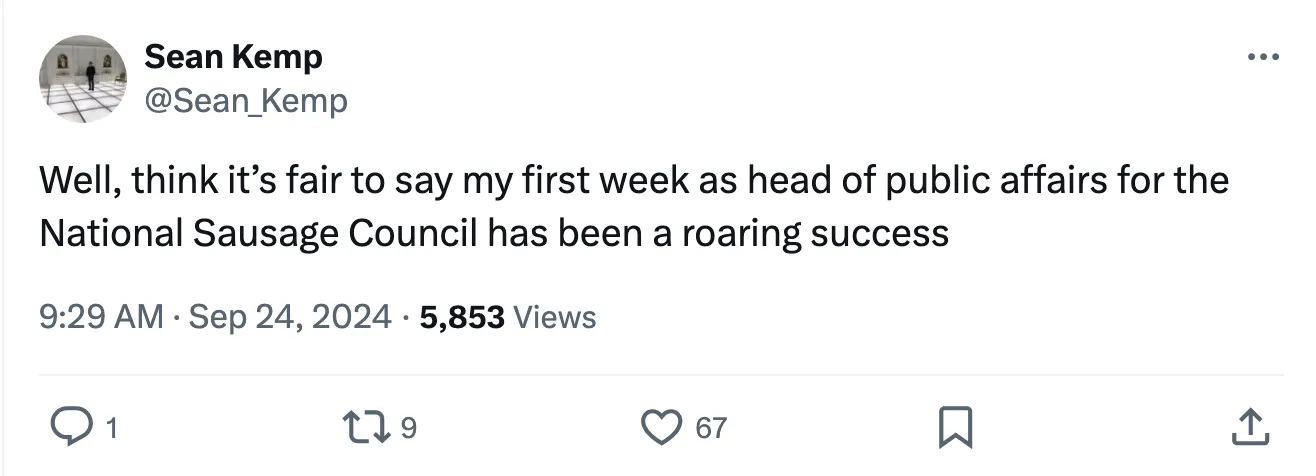Select the Sep 24, 2024 date
Viewport: 1316px width, 476px height.
[289, 318]
